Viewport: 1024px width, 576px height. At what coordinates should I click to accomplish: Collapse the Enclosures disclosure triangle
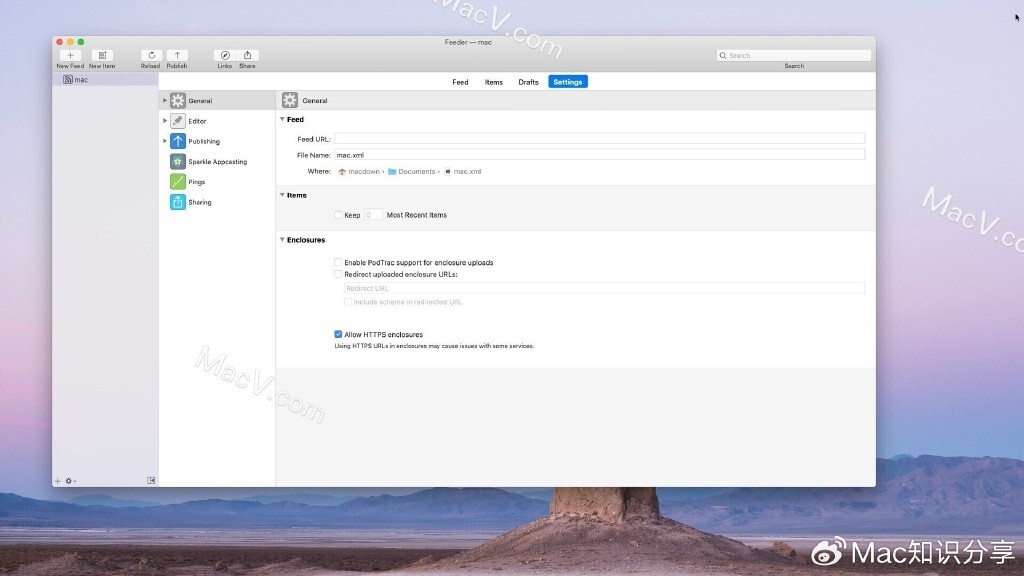pos(282,239)
